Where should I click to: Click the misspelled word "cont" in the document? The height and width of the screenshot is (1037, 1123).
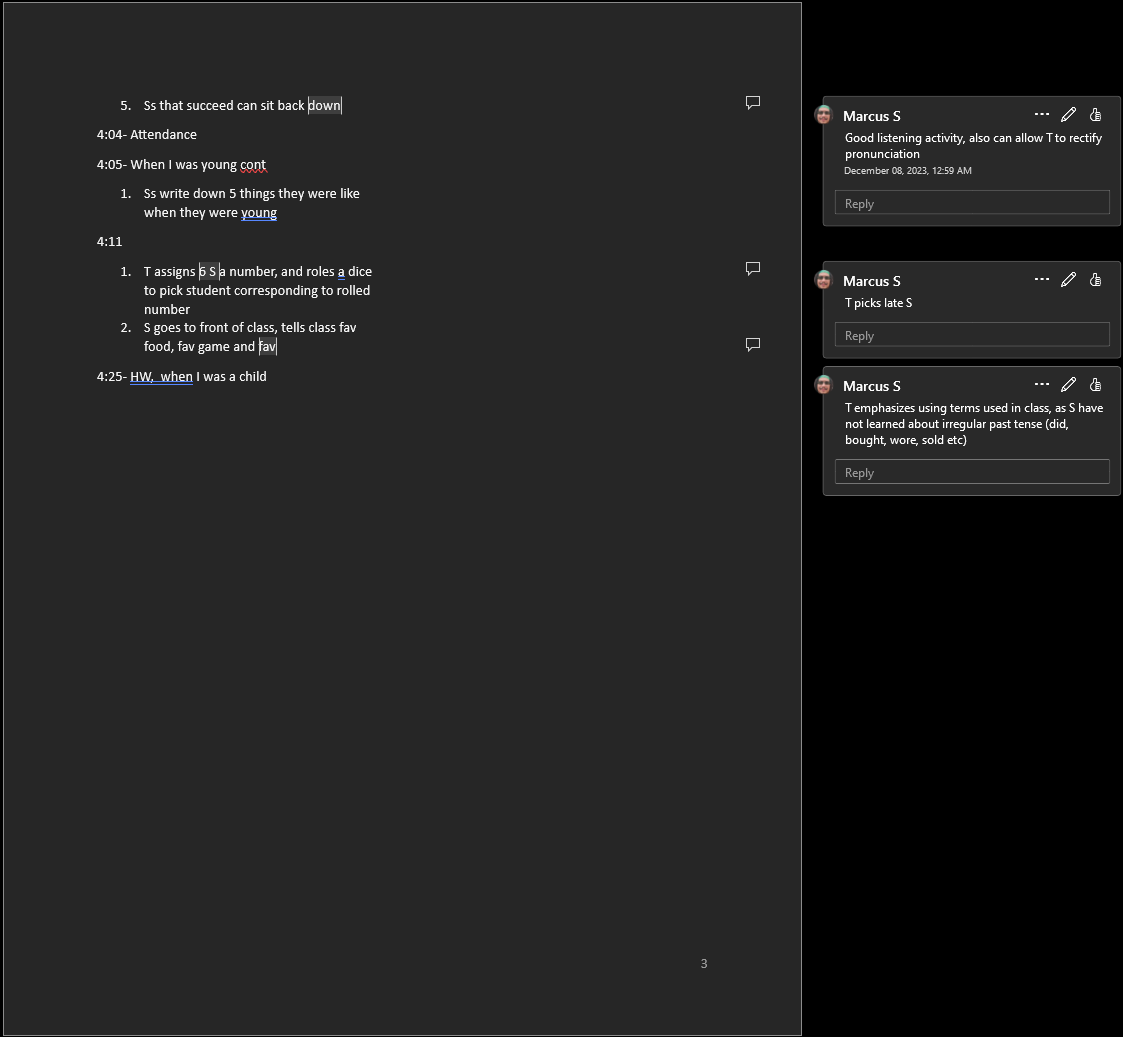(253, 165)
